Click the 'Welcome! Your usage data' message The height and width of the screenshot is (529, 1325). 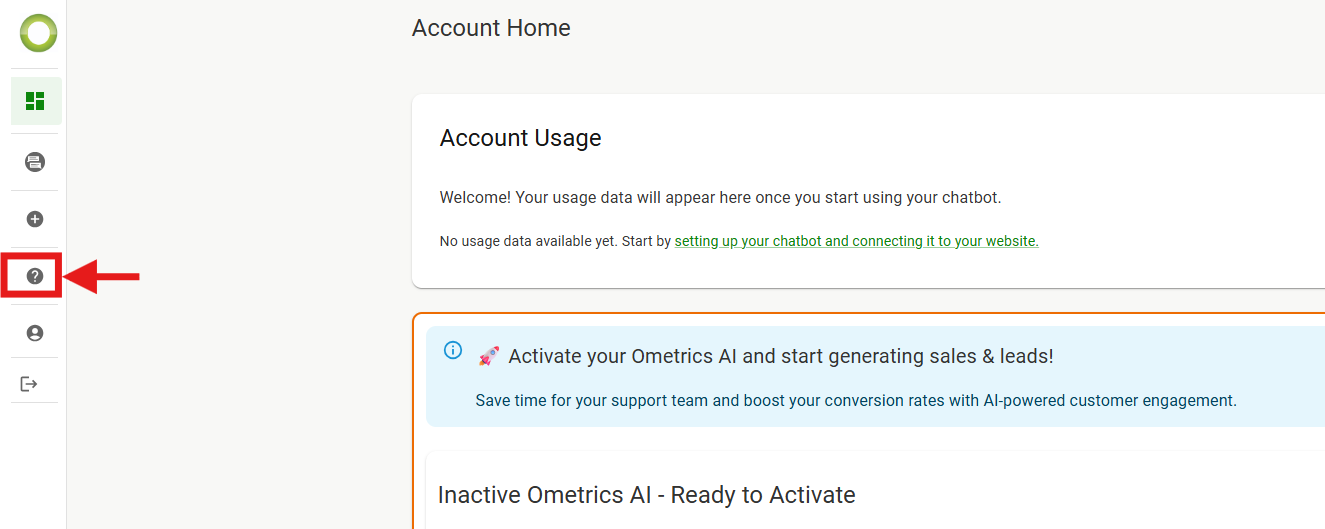720,198
